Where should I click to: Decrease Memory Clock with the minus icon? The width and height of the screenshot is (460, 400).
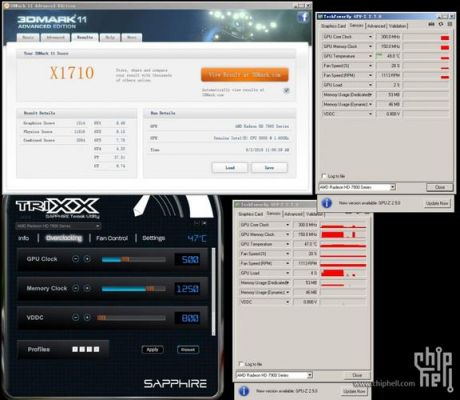(76, 288)
